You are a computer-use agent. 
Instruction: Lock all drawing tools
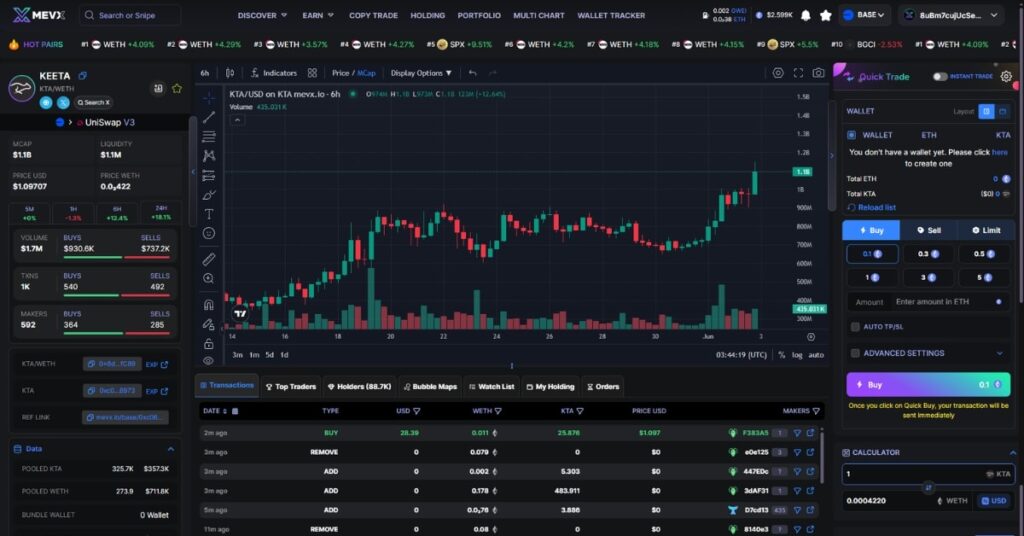click(x=209, y=343)
